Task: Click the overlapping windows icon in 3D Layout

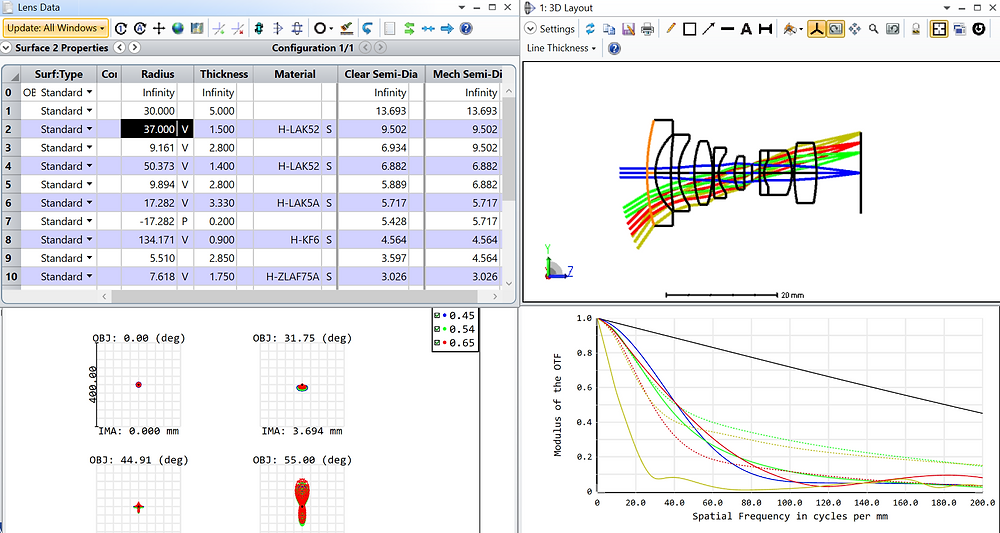Action: coord(959,29)
